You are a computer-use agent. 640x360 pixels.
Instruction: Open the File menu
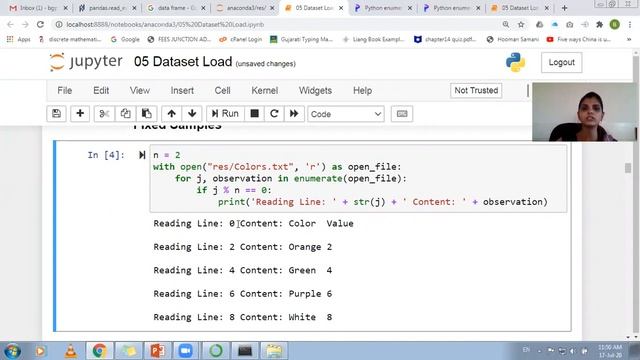[x=64, y=91]
